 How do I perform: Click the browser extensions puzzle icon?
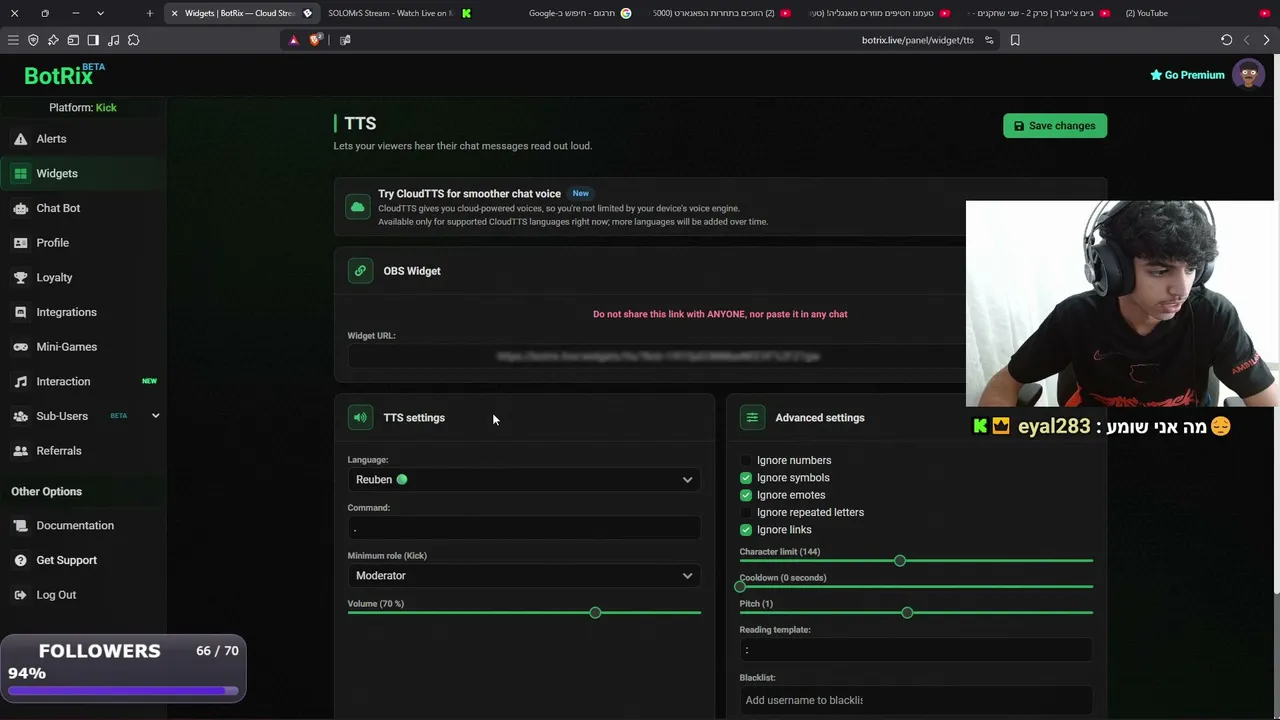coord(133,40)
